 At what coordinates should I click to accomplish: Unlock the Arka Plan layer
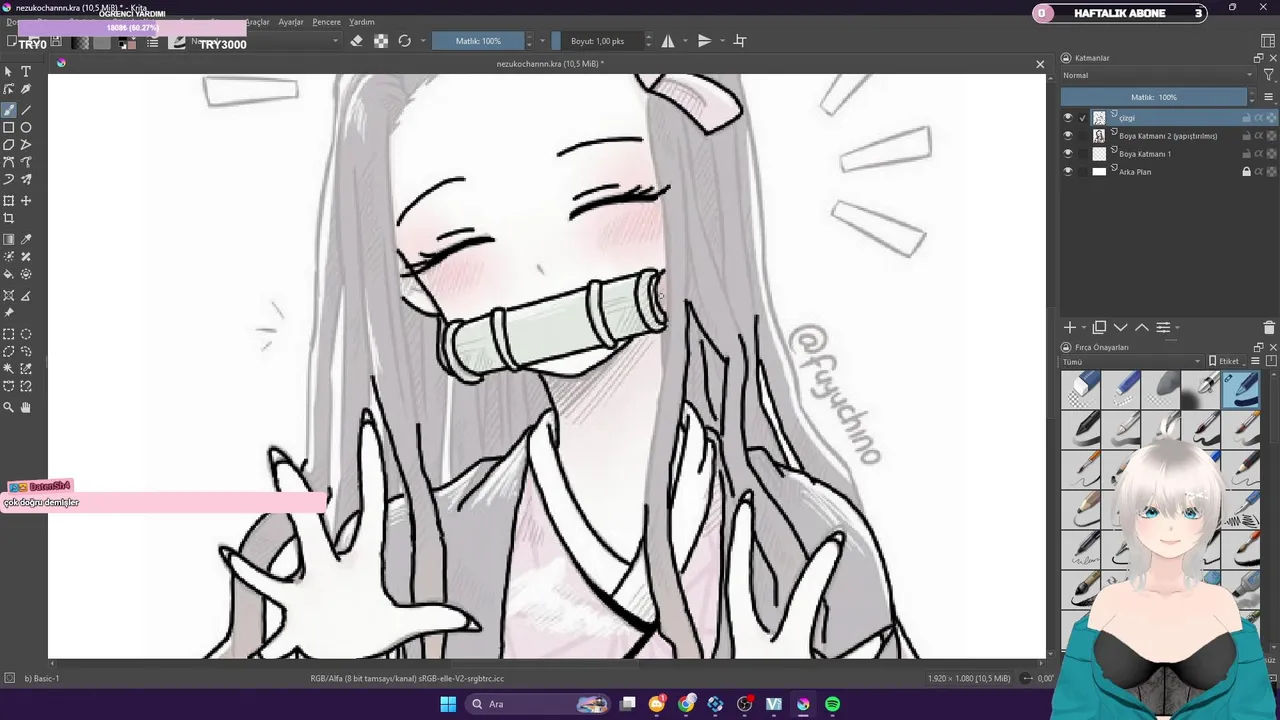coord(1246,172)
